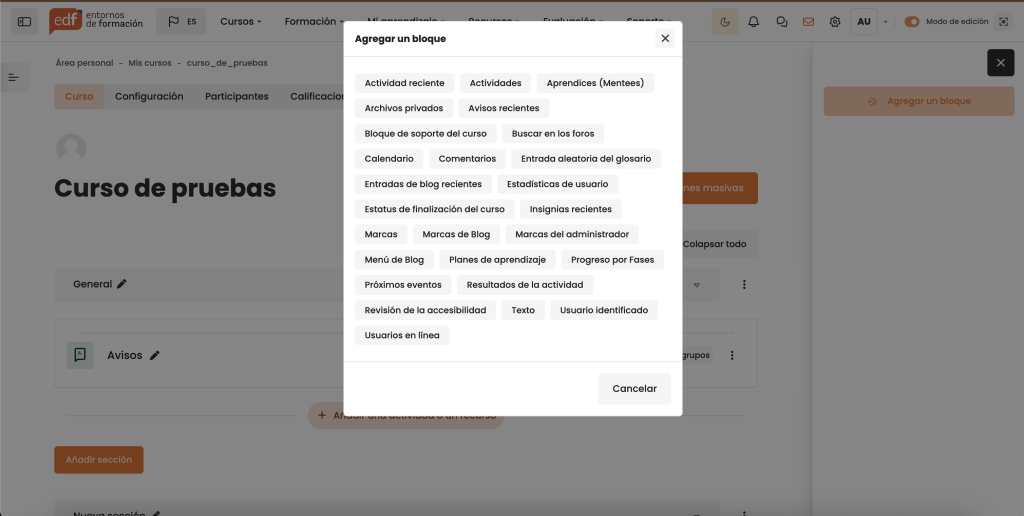Add Resultados de la actividad block
1024x516 pixels.
click(x=525, y=285)
